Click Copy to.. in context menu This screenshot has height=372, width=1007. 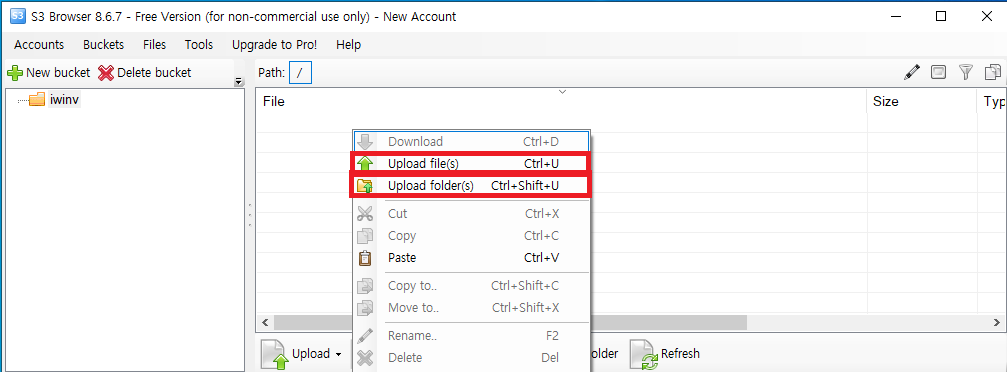coord(471,285)
